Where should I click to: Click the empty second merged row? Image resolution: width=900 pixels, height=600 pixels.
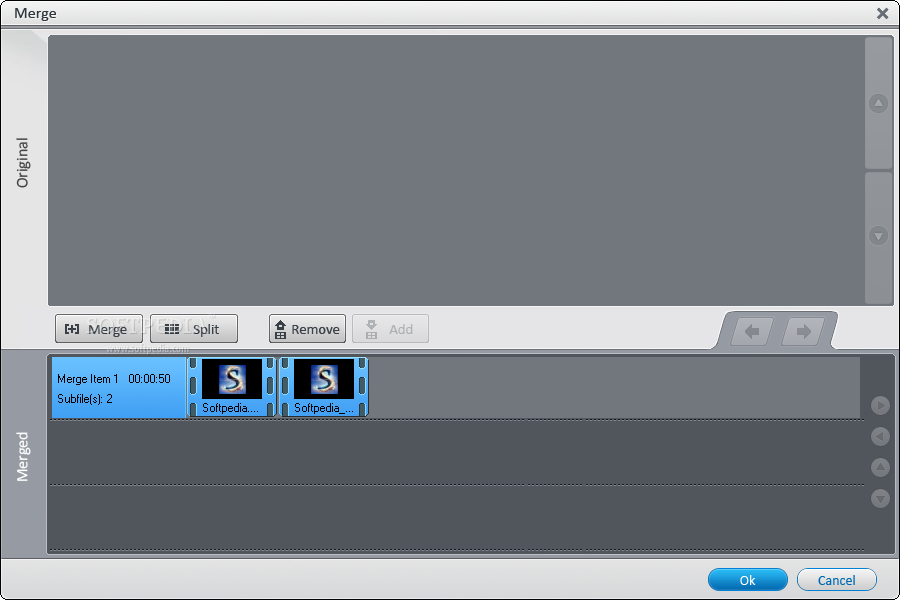456,452
